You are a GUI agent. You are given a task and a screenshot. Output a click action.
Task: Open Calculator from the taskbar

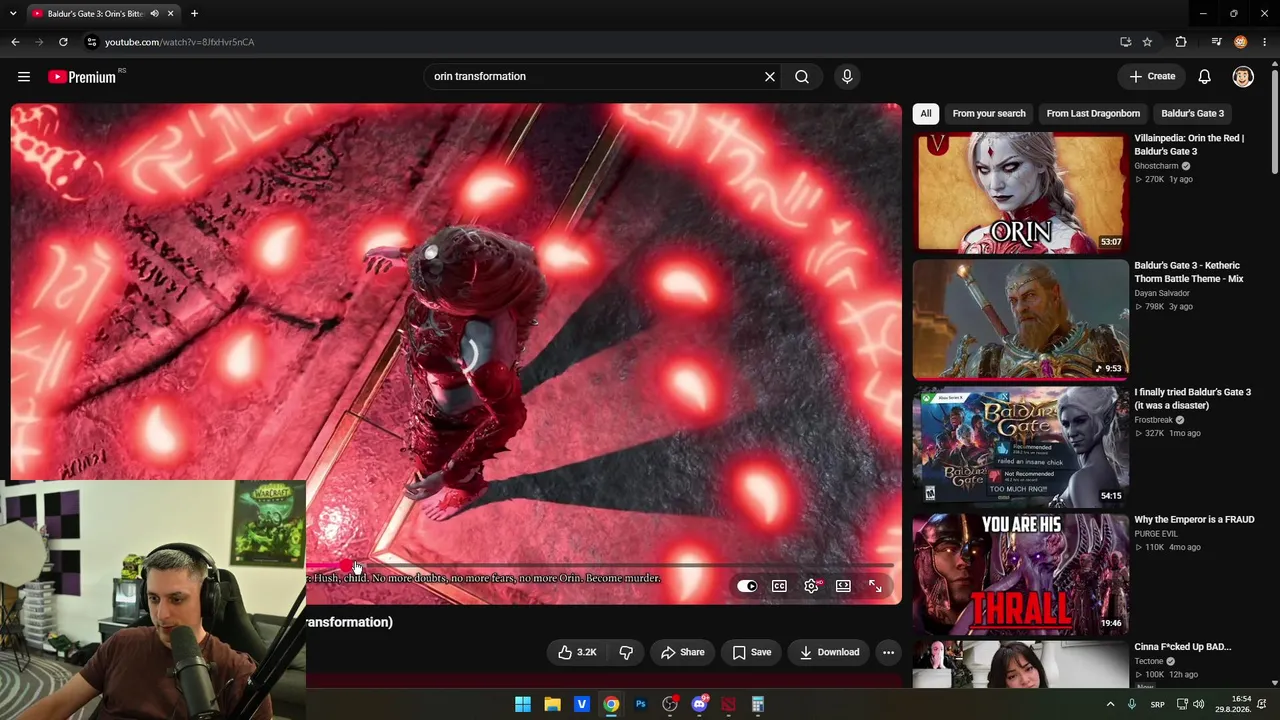pos(758,704)
